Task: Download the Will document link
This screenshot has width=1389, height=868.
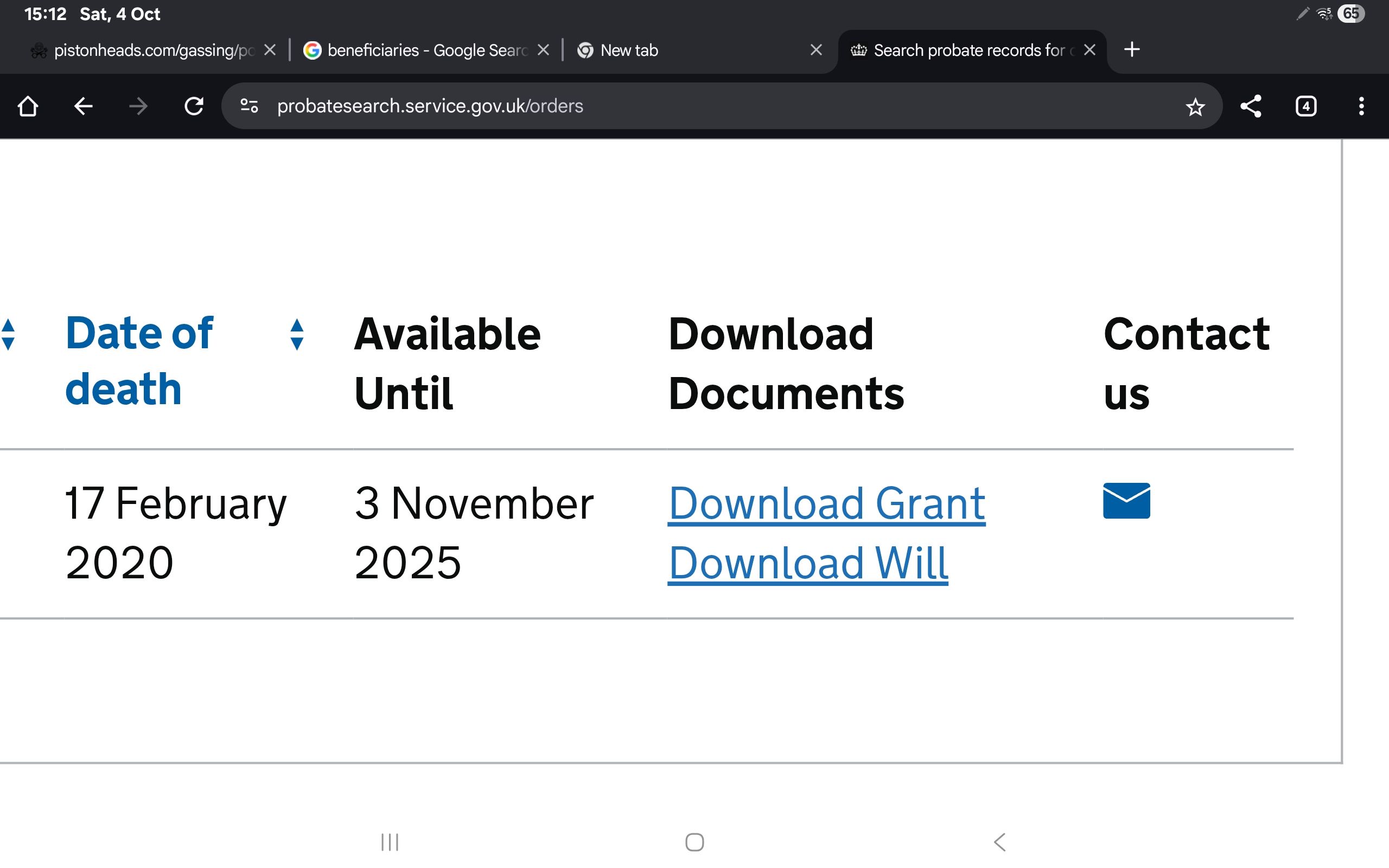Action: (807, 564)
